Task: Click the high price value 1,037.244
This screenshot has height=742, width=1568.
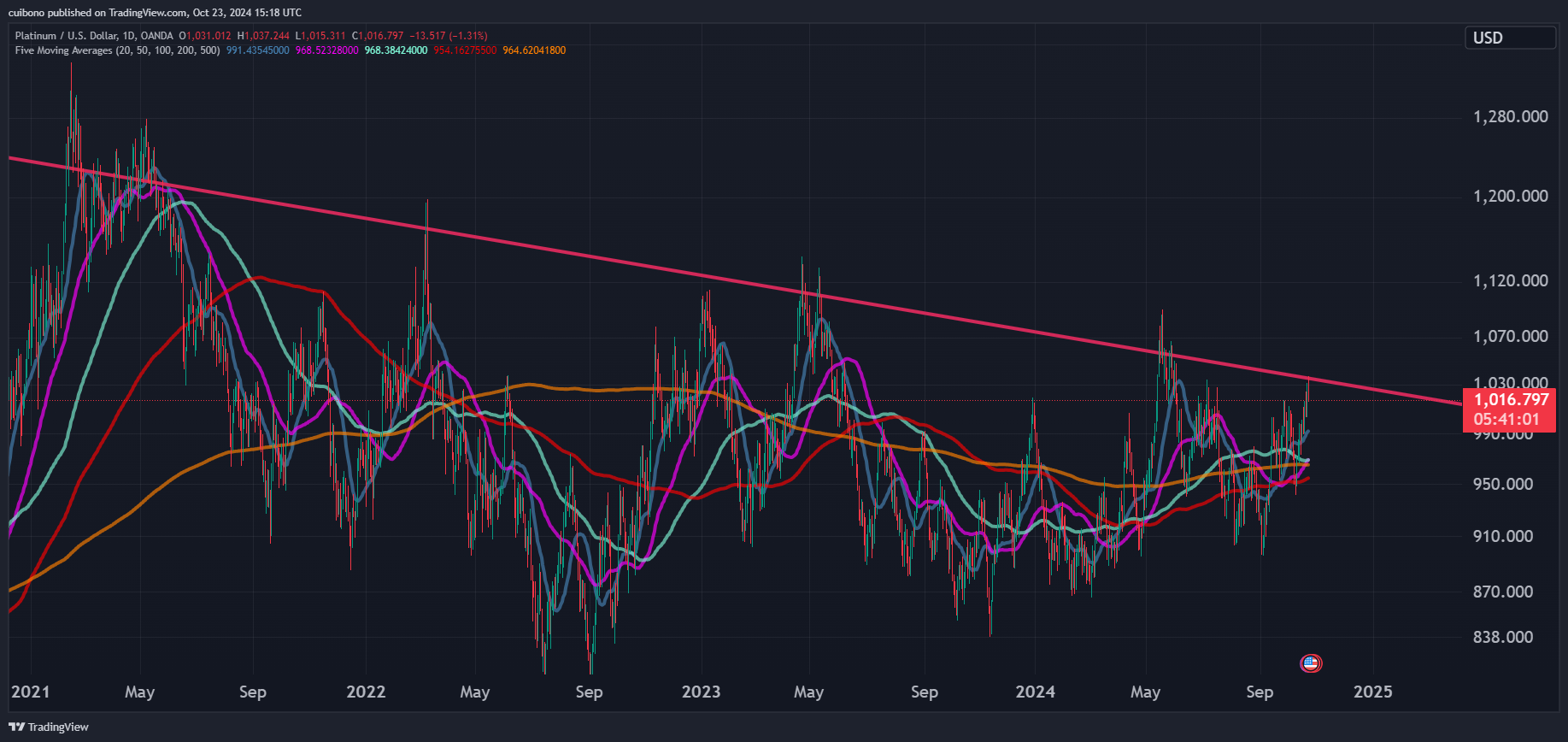Action: pyautogui.click(x=267, y=36)
